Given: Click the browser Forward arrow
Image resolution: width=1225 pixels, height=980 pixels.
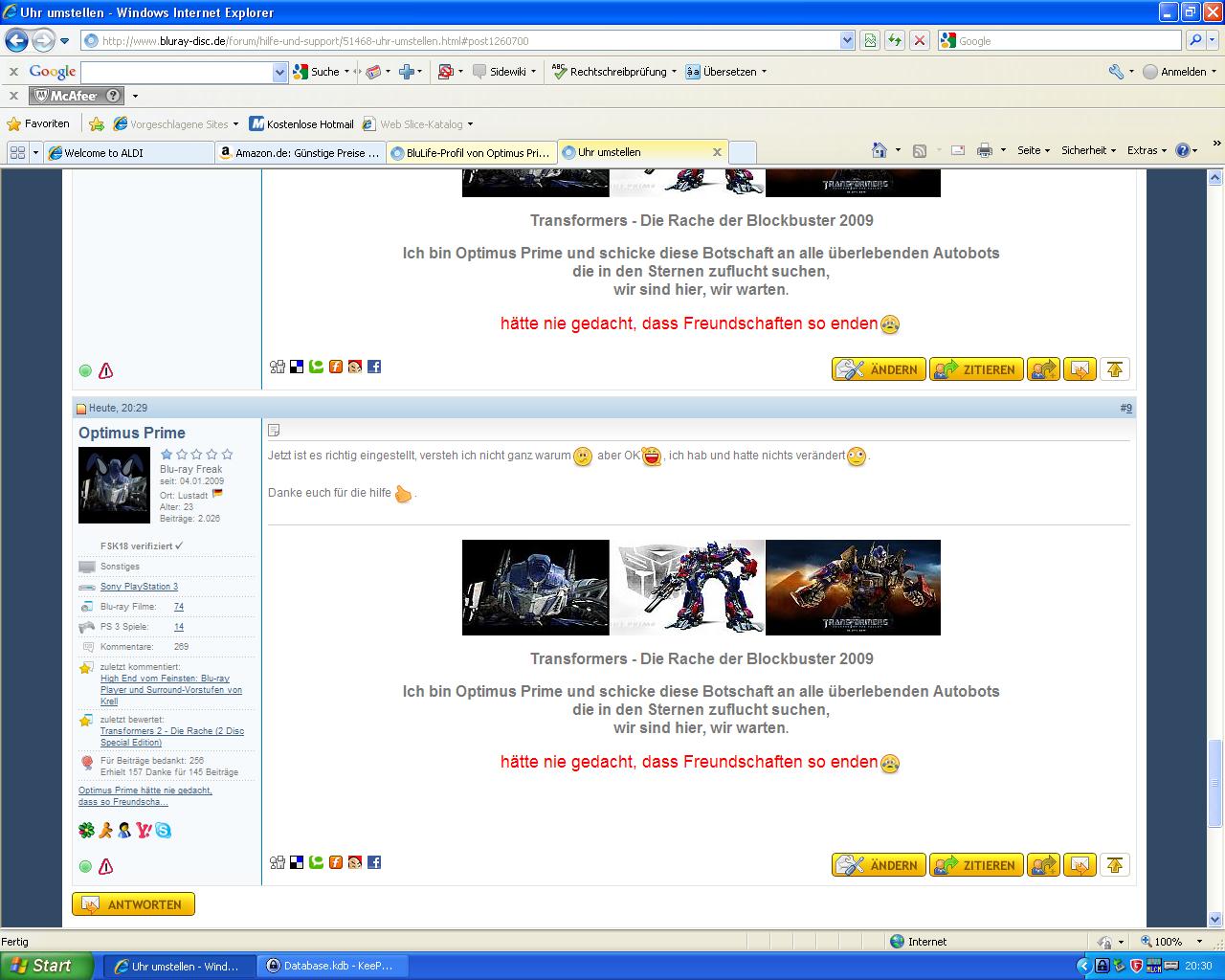Looking at the screenshot, I should [x=43, y=40].
